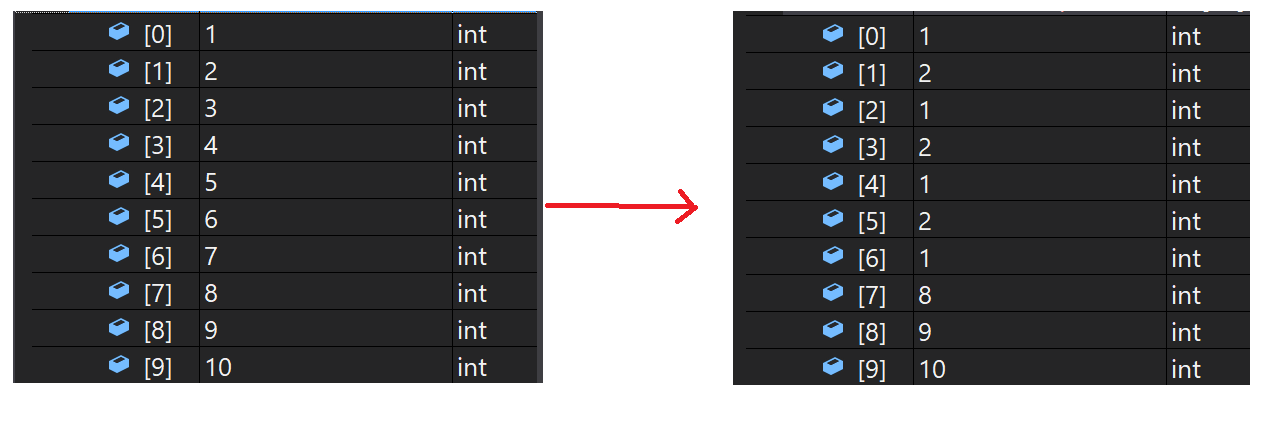Click the cube icon of [9] in left panel
The width and height of the screenshot is (1273, 421).
[x=119, y=366]
